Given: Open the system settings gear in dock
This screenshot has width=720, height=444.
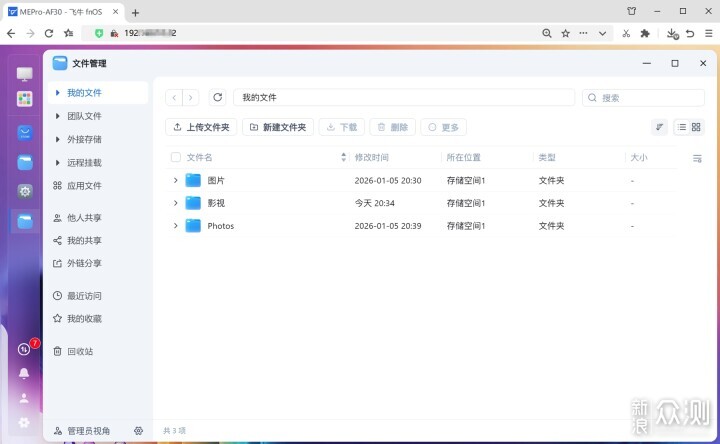Looking at the screenshot, I should 25,191.
